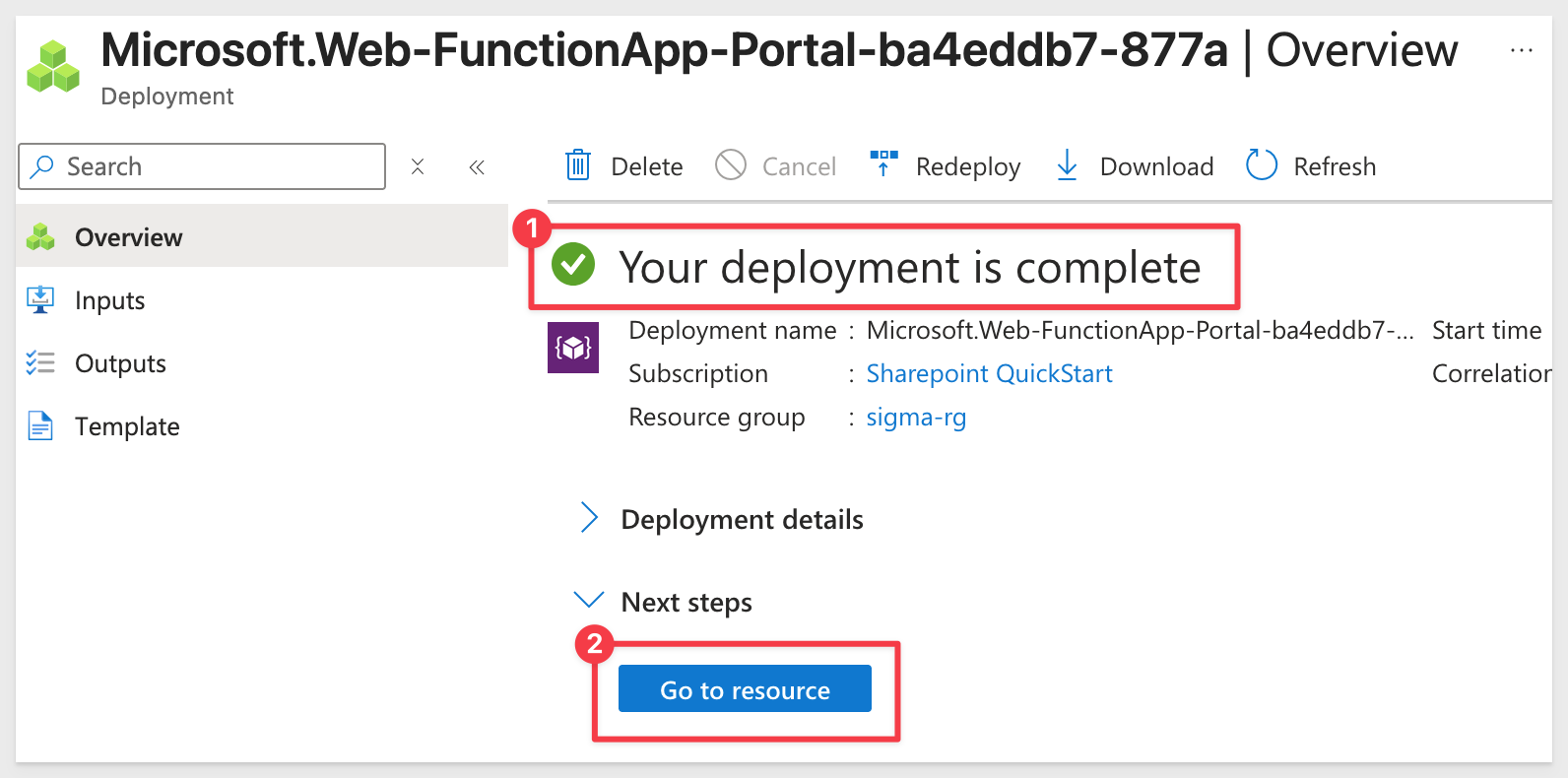
Task: Open the Sharepoint QuickStart subscription link
Action: pos(989,373)
